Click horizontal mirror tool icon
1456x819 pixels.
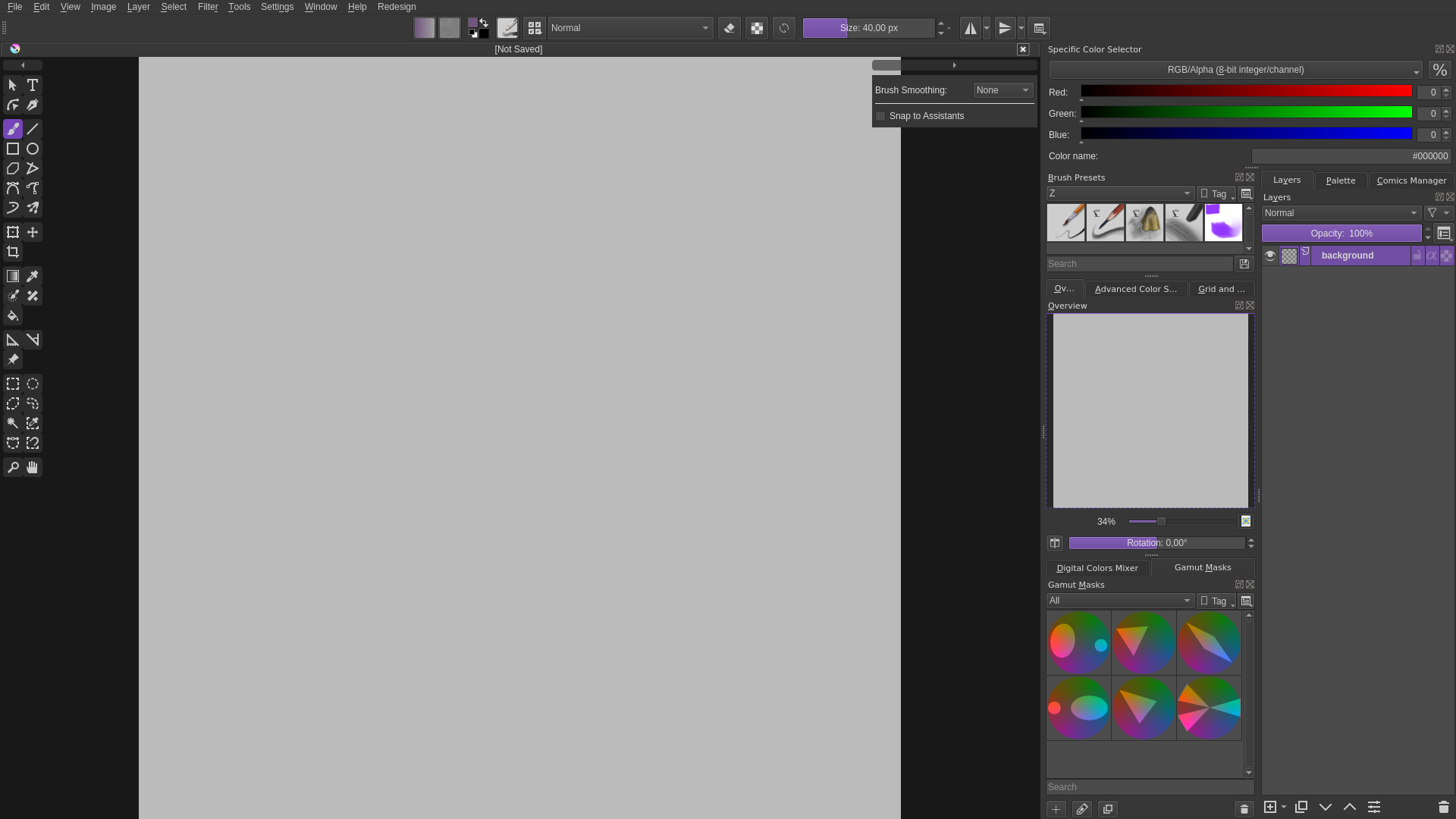pos(970,28)
